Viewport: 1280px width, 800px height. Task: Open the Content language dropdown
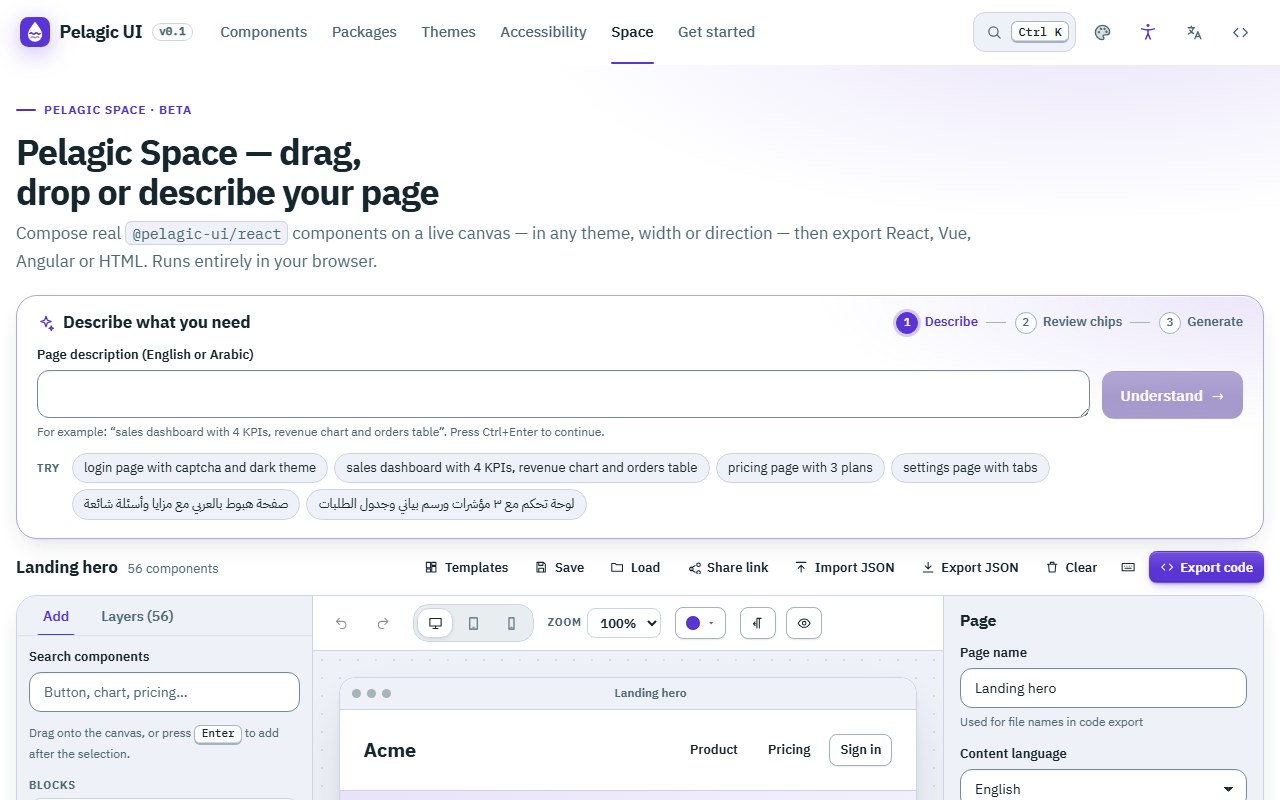pyautogui.click(x=1103, y=788)
